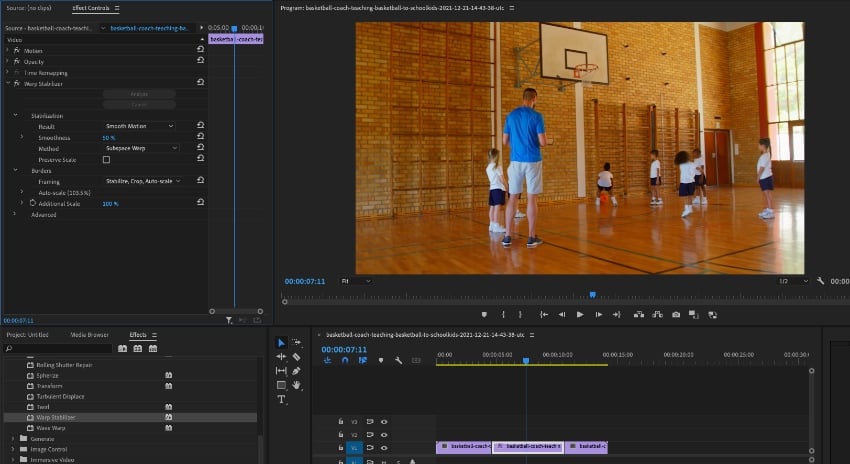Click the Extract button
The height and width of the screenshot is (464, 850).
(658, 314)
